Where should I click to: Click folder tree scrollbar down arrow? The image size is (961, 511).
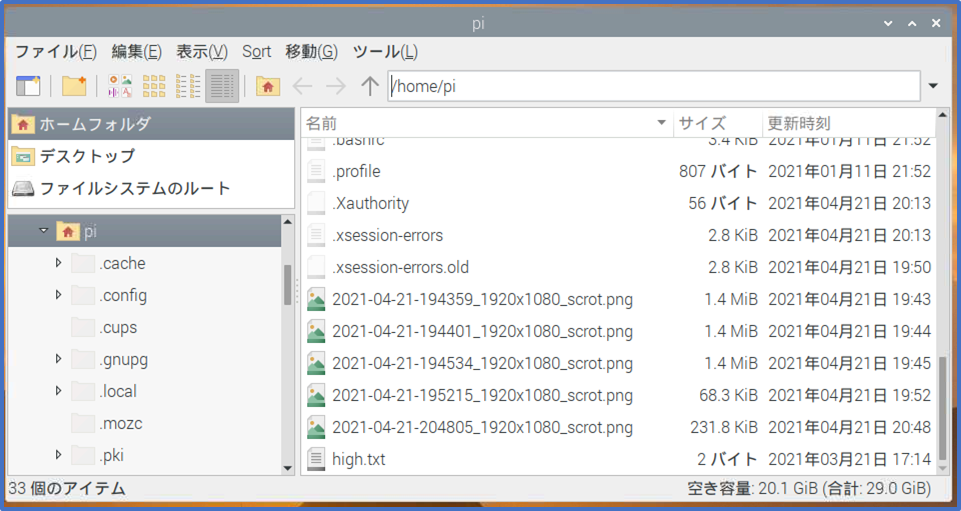pos(287,468)
